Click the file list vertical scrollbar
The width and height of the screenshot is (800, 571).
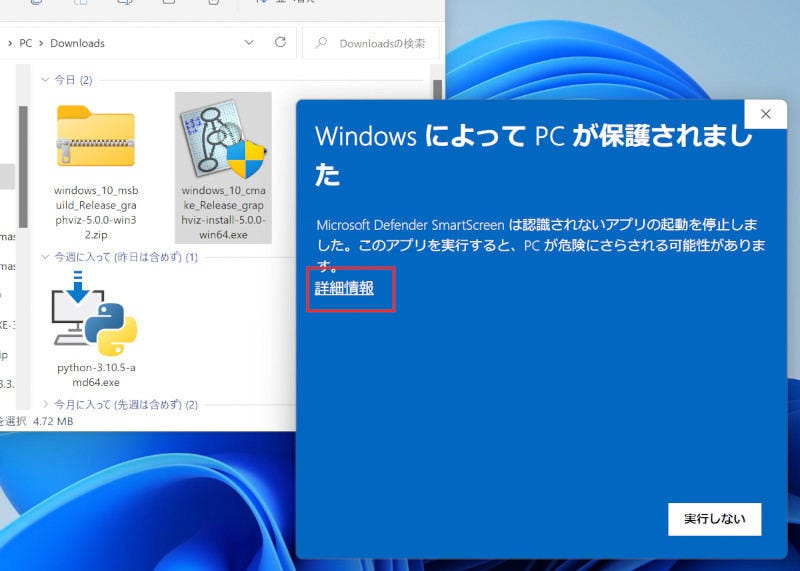click(437, 90)
